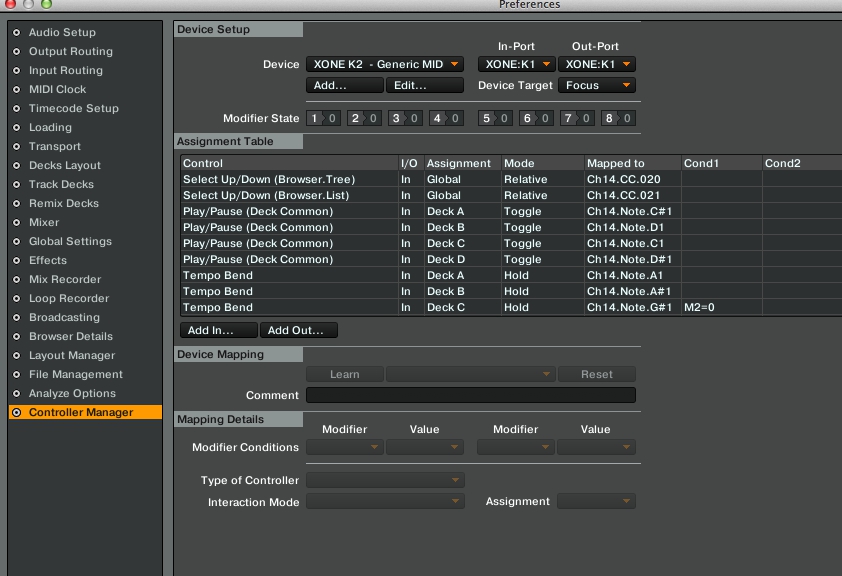842x576 pixels.
Task: Open the Device dropdown XONE K2
Action: point(385,65)
